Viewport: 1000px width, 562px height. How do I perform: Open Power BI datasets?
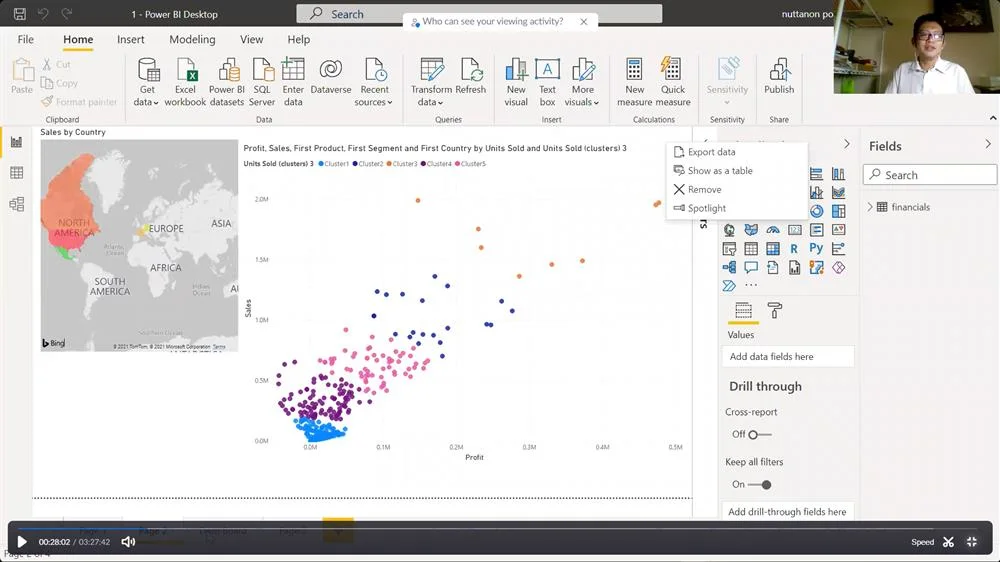pos(227,82)
